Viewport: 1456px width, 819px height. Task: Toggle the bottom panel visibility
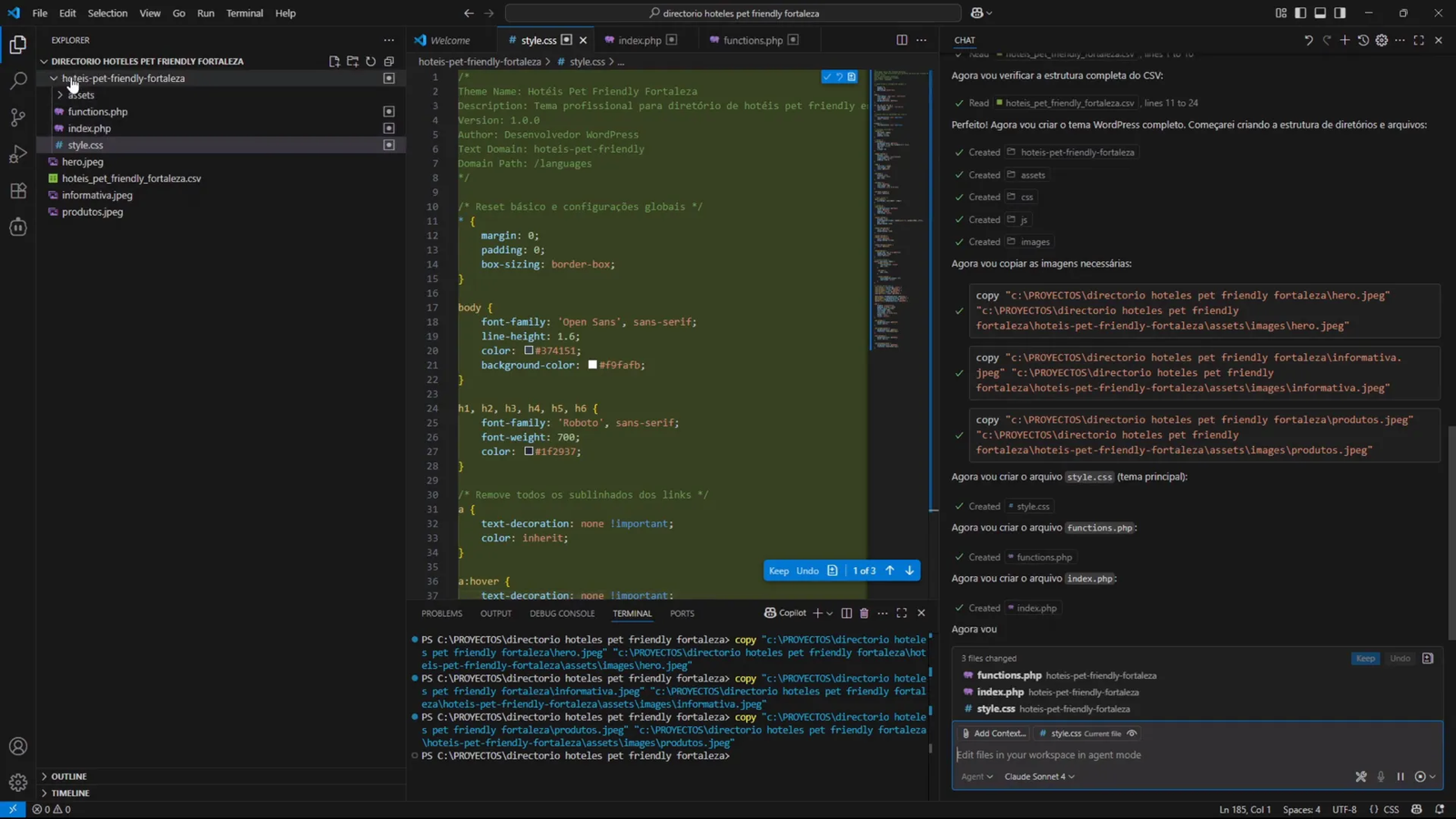[1320, 13]
